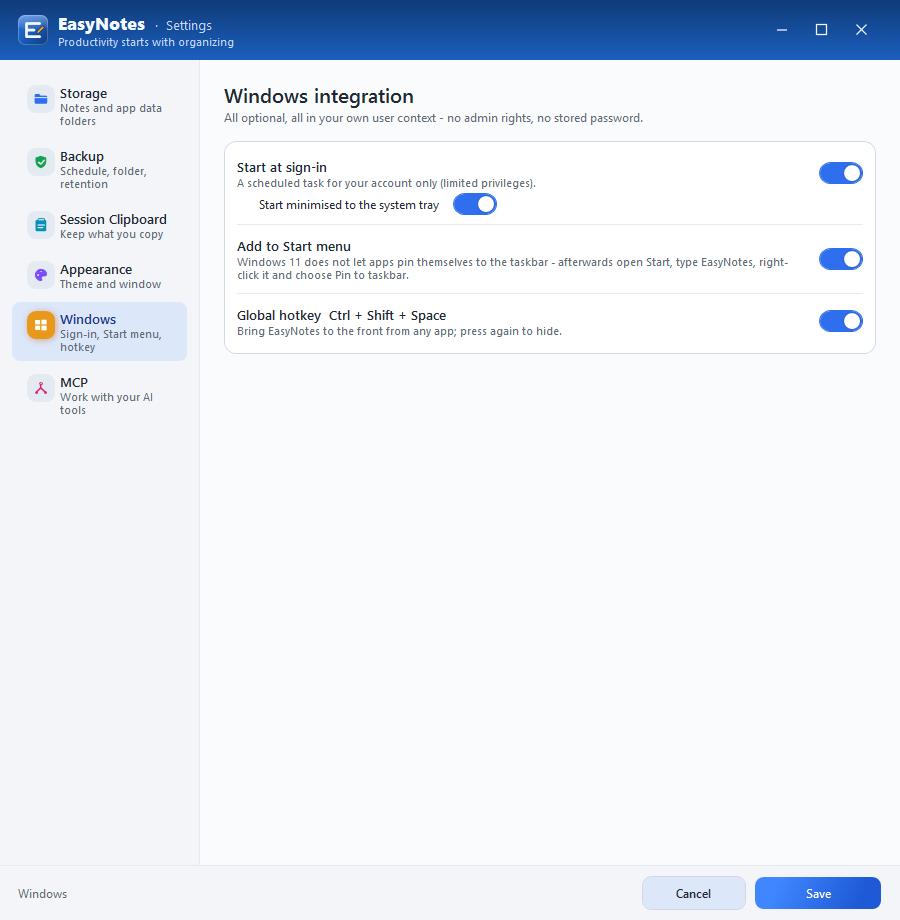Image resolution: width=900 pixels, height=920 pixels.
Task: Click the Session Clipboard icon
Action: point(40,225)
